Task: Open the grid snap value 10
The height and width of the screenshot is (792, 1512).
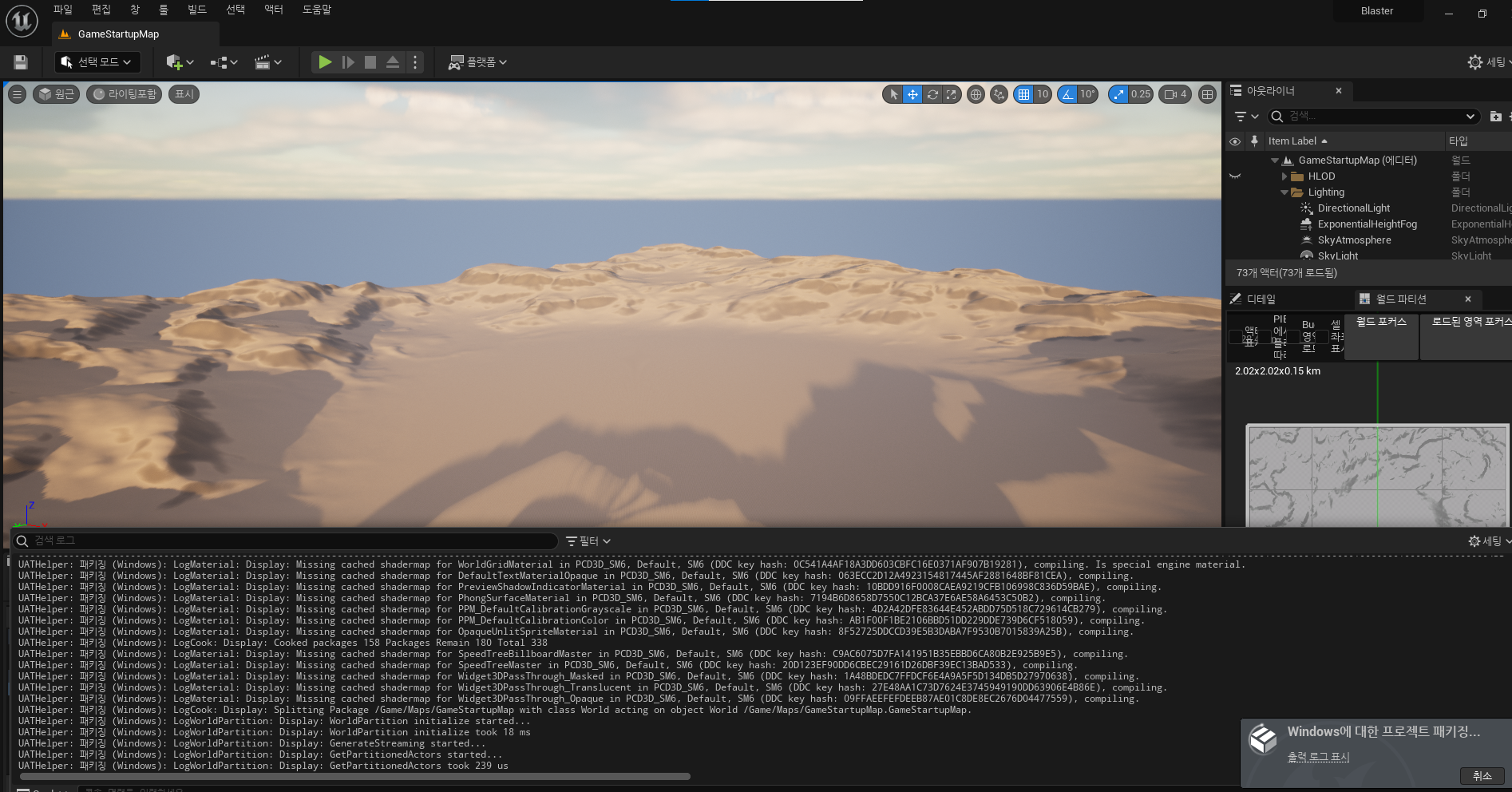Action: point(1043,94)
